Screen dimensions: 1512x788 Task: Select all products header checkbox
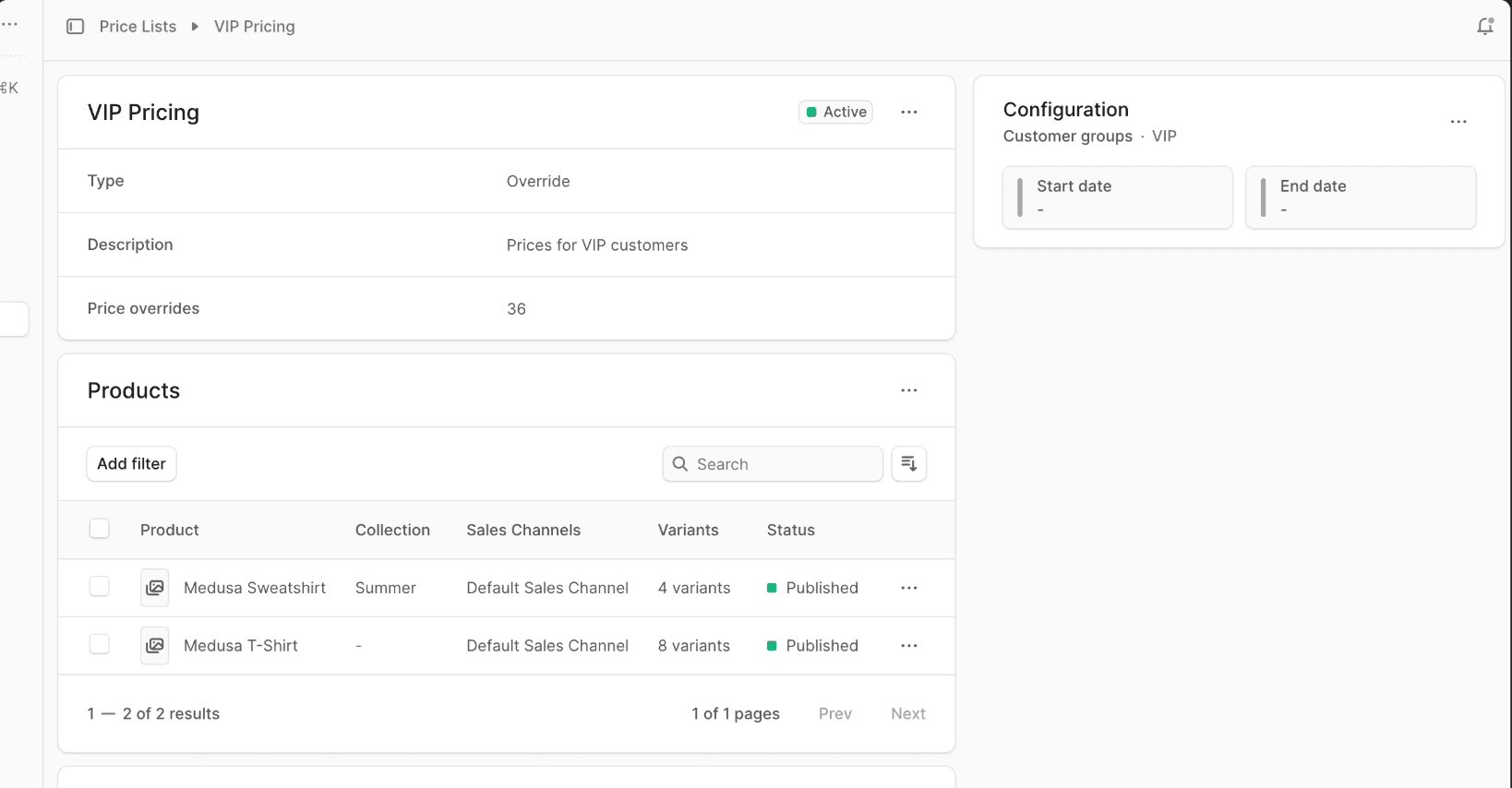[x=100, y=529]
